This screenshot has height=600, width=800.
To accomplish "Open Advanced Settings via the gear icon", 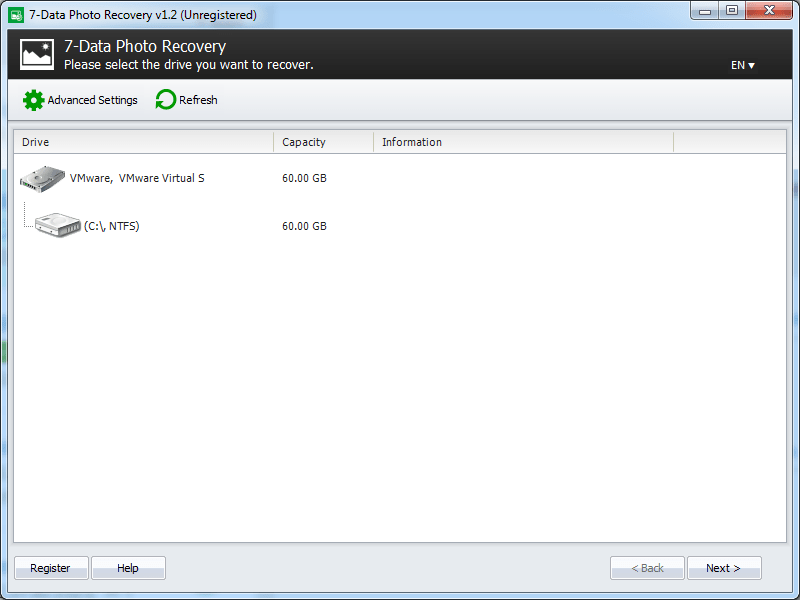I will point(33,100).
